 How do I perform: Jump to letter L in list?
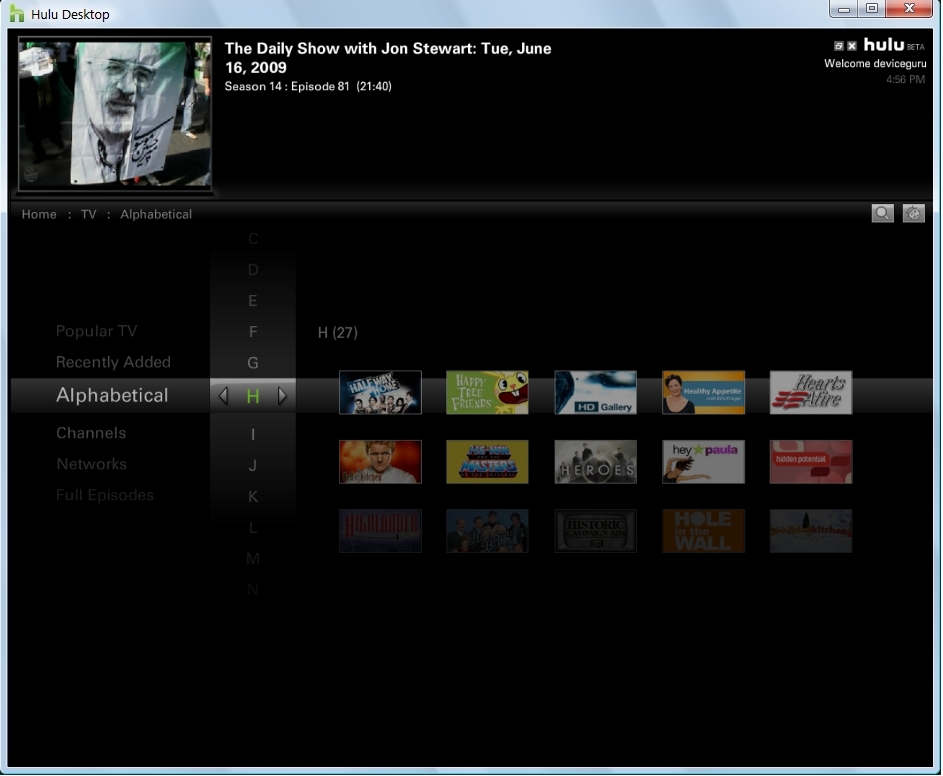[x=253, y=528]
